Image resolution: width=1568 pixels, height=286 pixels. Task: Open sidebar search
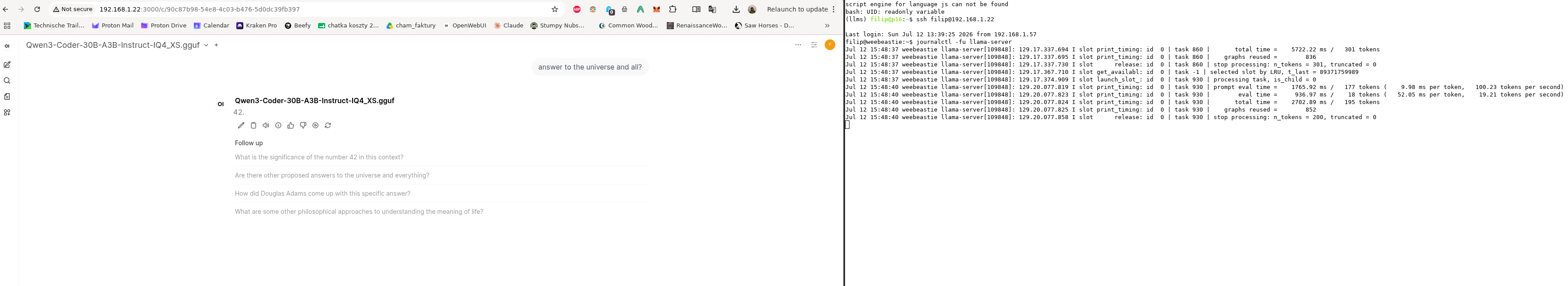(8, 80)
